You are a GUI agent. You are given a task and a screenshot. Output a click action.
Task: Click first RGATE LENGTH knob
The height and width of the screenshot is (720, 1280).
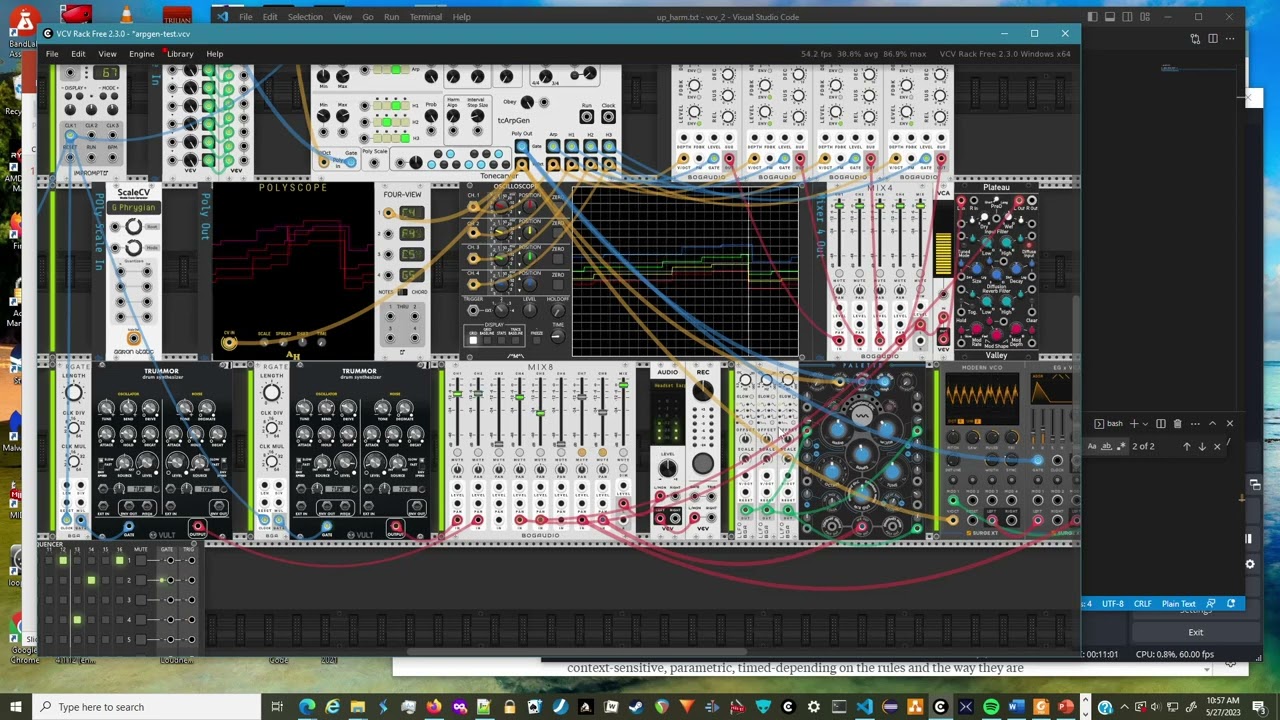pos(74,392)
